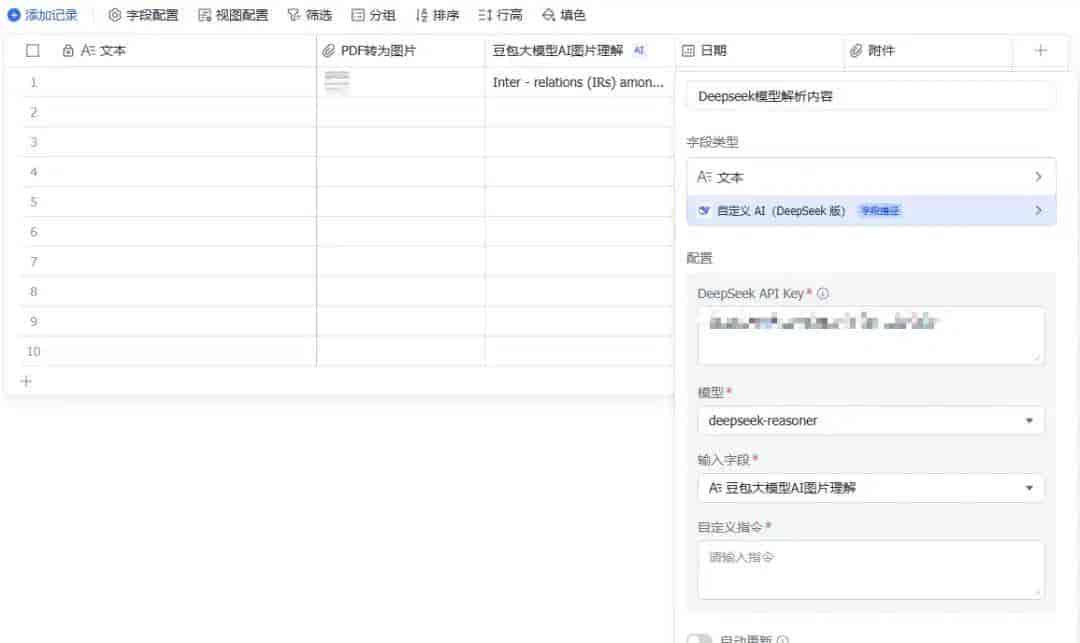Expand the 文本 field type selector
This screenshot has width=1080, height=643.
coord(871,177)
